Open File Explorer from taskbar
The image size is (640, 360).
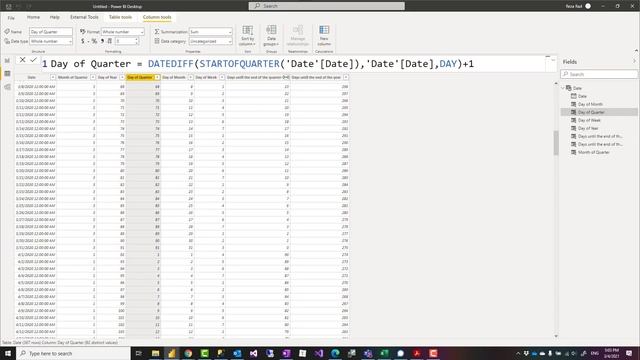tap(156, 353)
